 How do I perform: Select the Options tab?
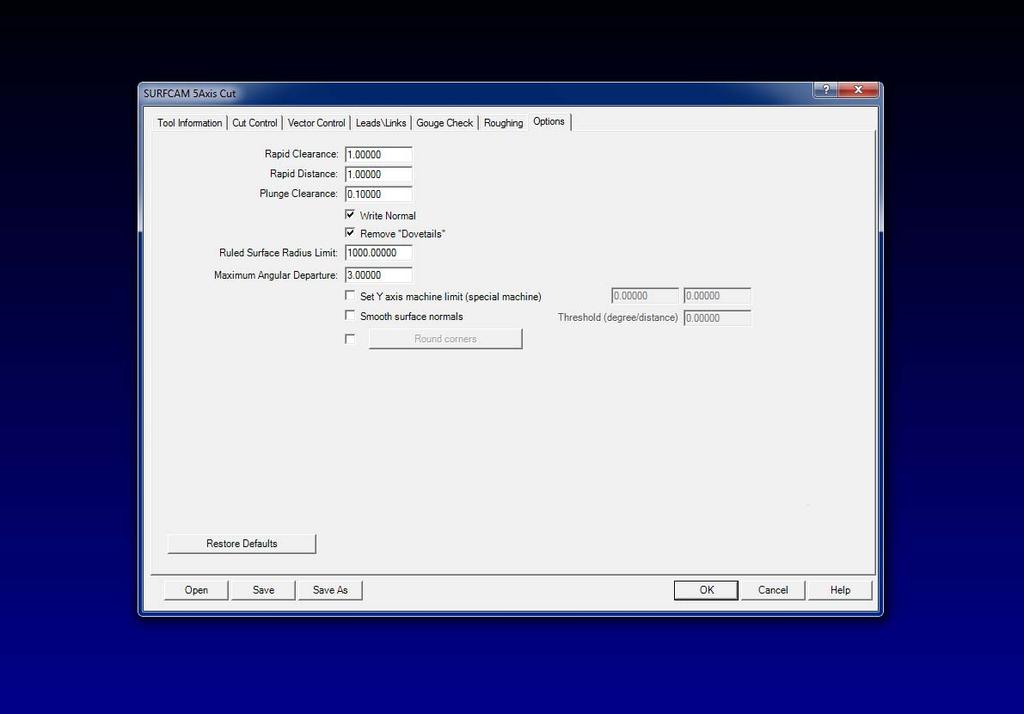pyautogui.click(x=549, y=122)
